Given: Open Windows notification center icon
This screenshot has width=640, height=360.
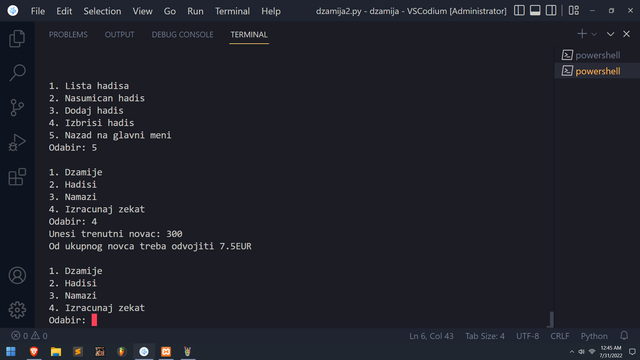Looking at the screenshot, I should click(x=632, y=352).
